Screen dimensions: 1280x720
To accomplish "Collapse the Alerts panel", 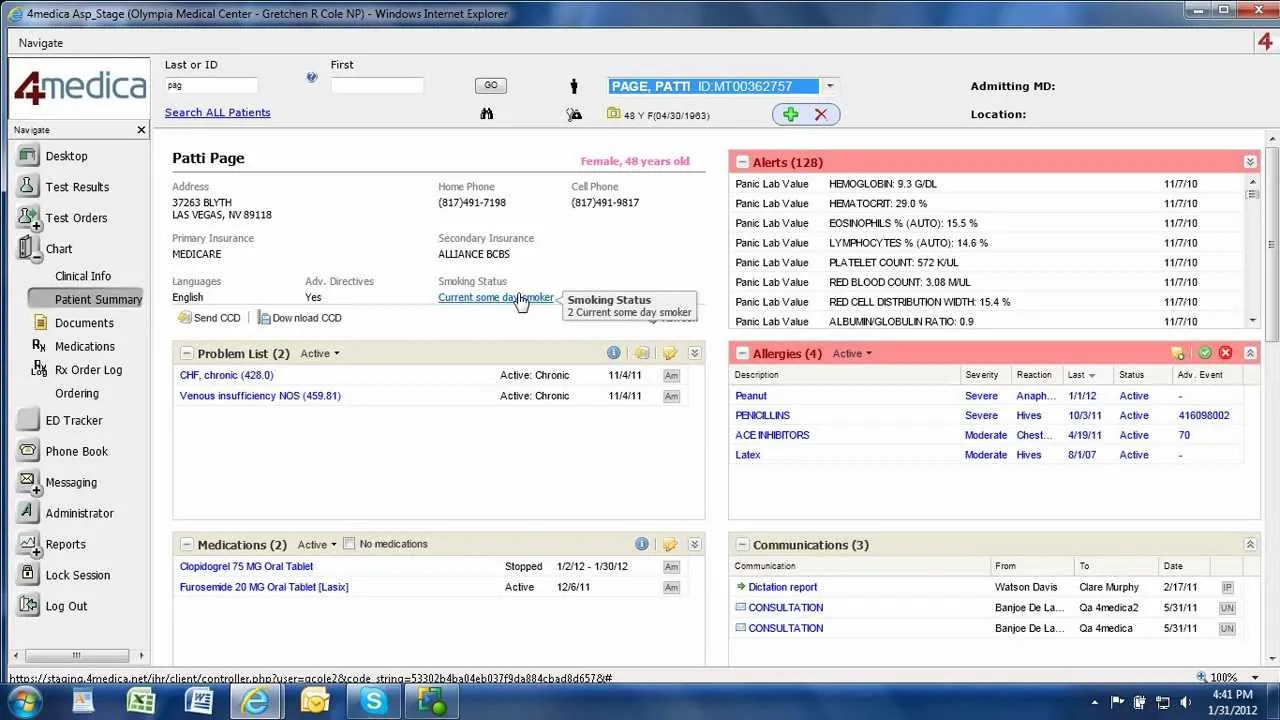I will point(741,161).
